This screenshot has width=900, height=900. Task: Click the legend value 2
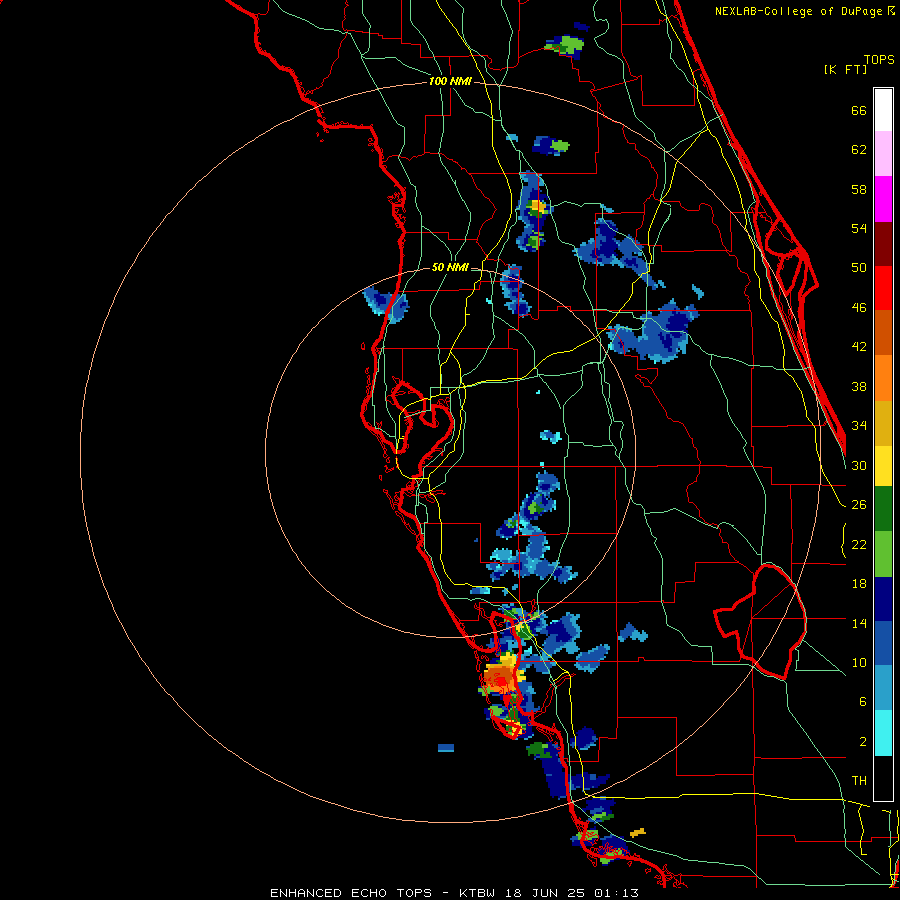(x=863, y=742)
